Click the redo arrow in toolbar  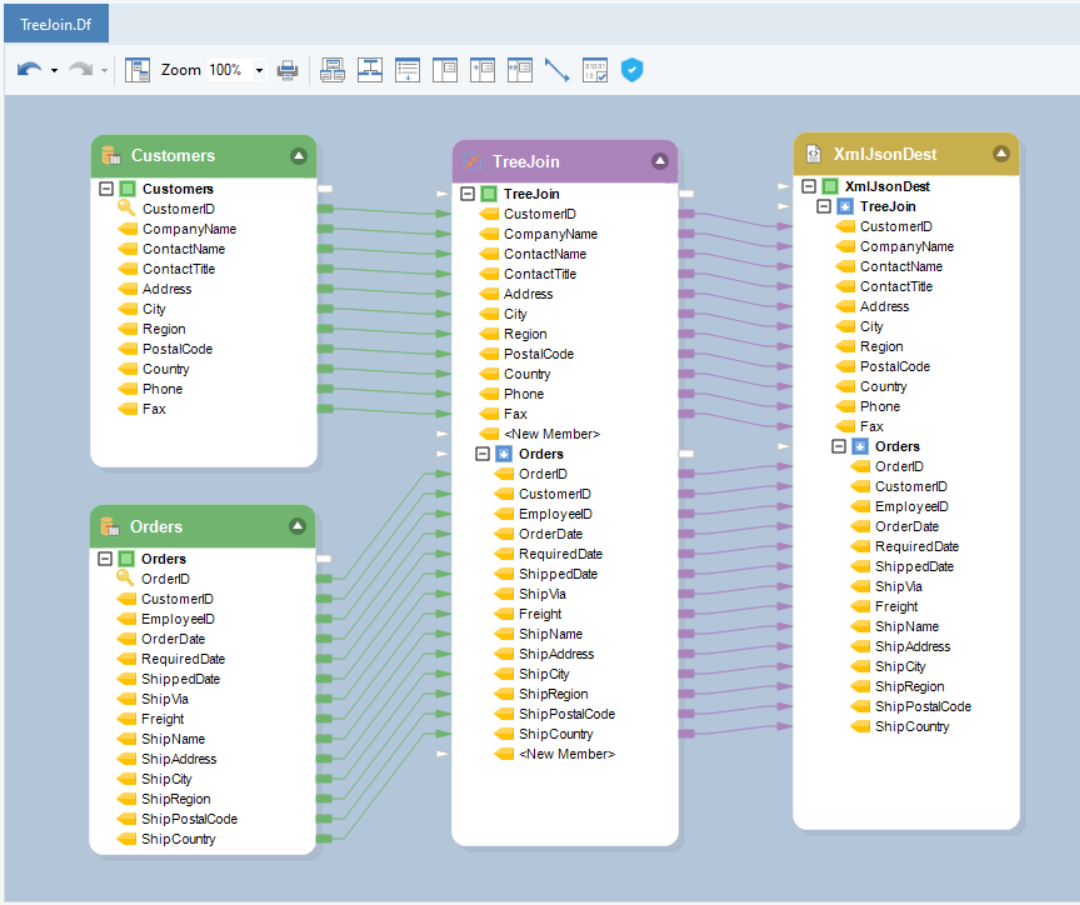point(80,70)
